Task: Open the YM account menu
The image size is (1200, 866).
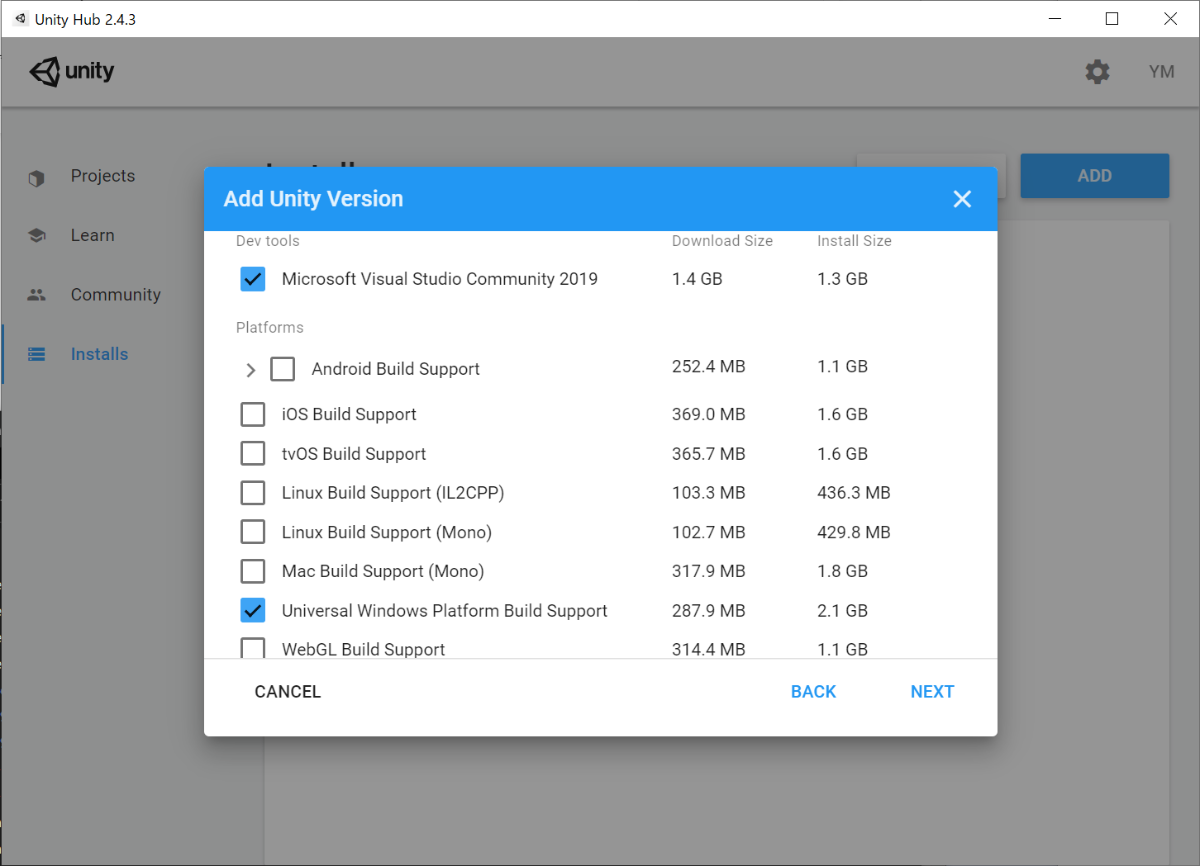Action: [x=1161, y=72]
